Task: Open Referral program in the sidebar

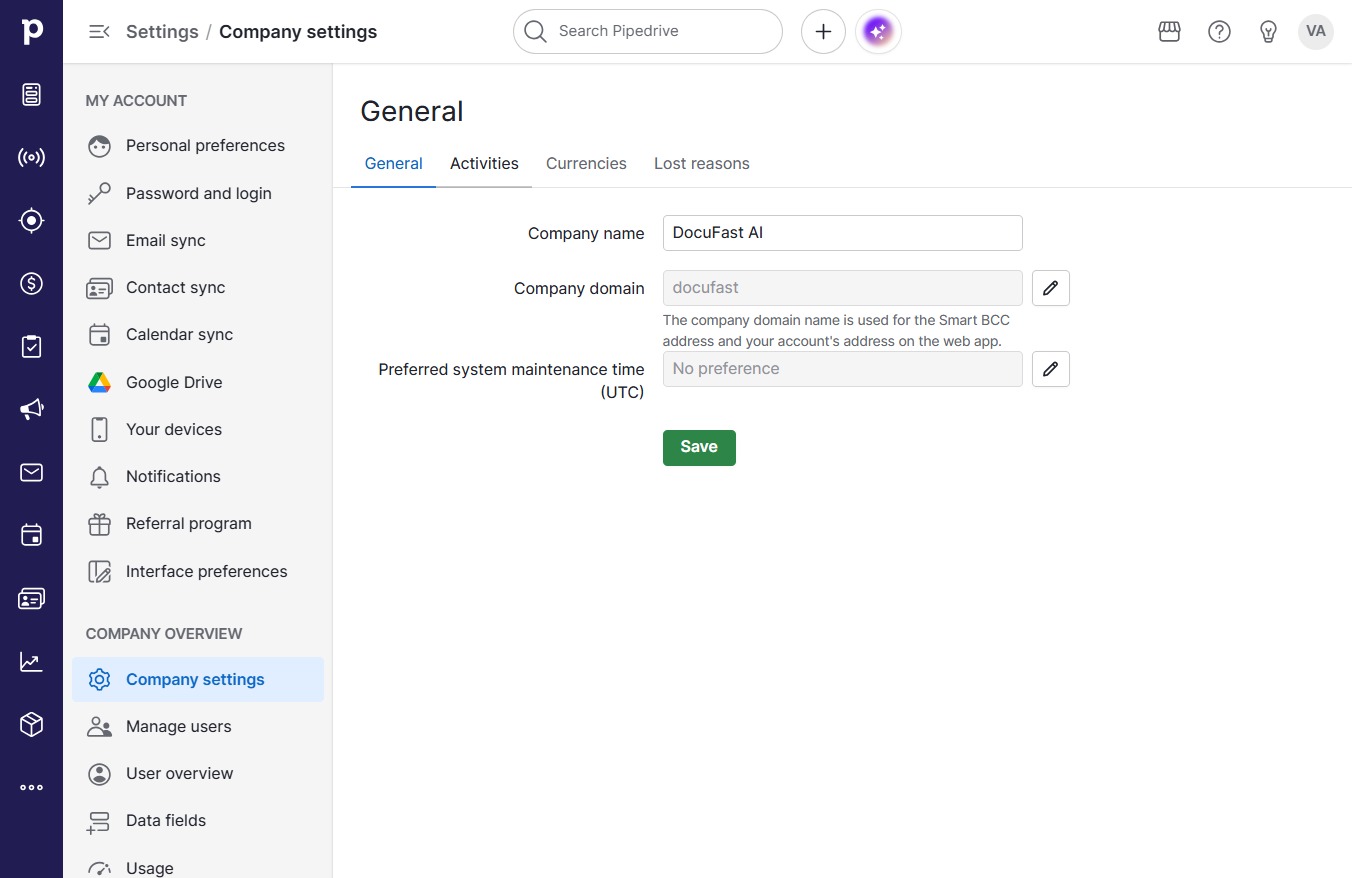Action: point(198,524)
